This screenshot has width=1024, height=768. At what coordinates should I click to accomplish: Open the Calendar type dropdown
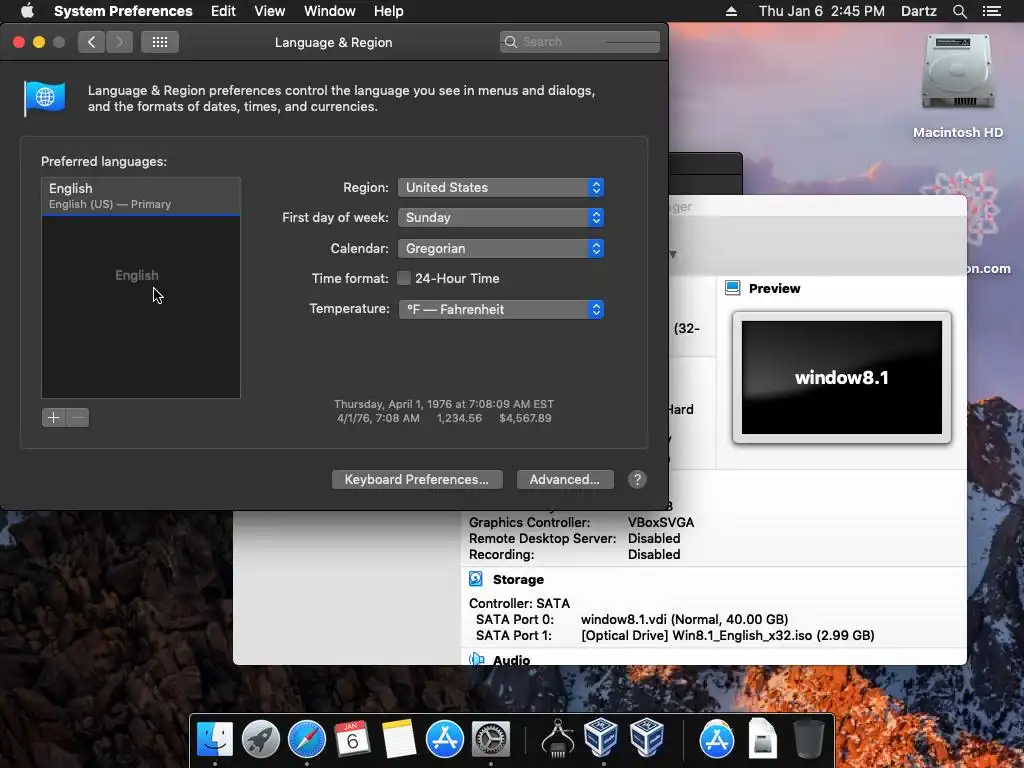[501, 248]
